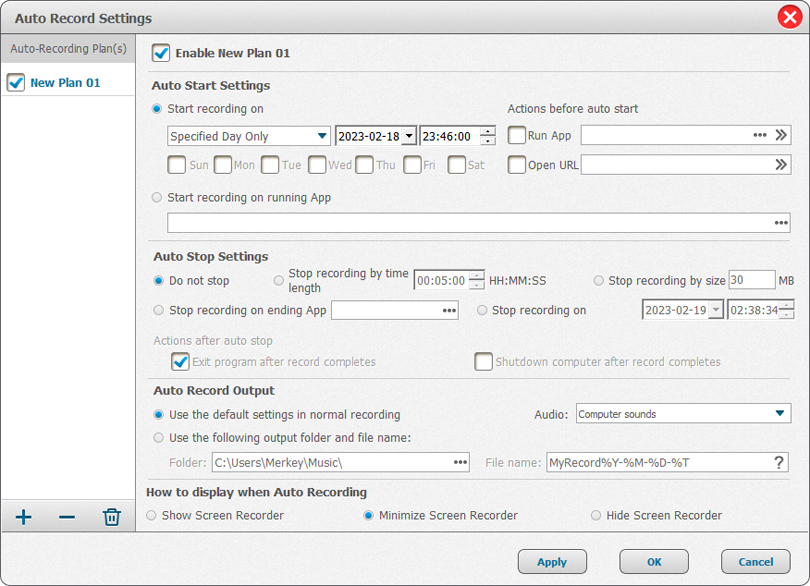Increase start time using spinner up arrow
Image resolution: width=810 pixels, height=586 pixels.
(x=487, y=131)
